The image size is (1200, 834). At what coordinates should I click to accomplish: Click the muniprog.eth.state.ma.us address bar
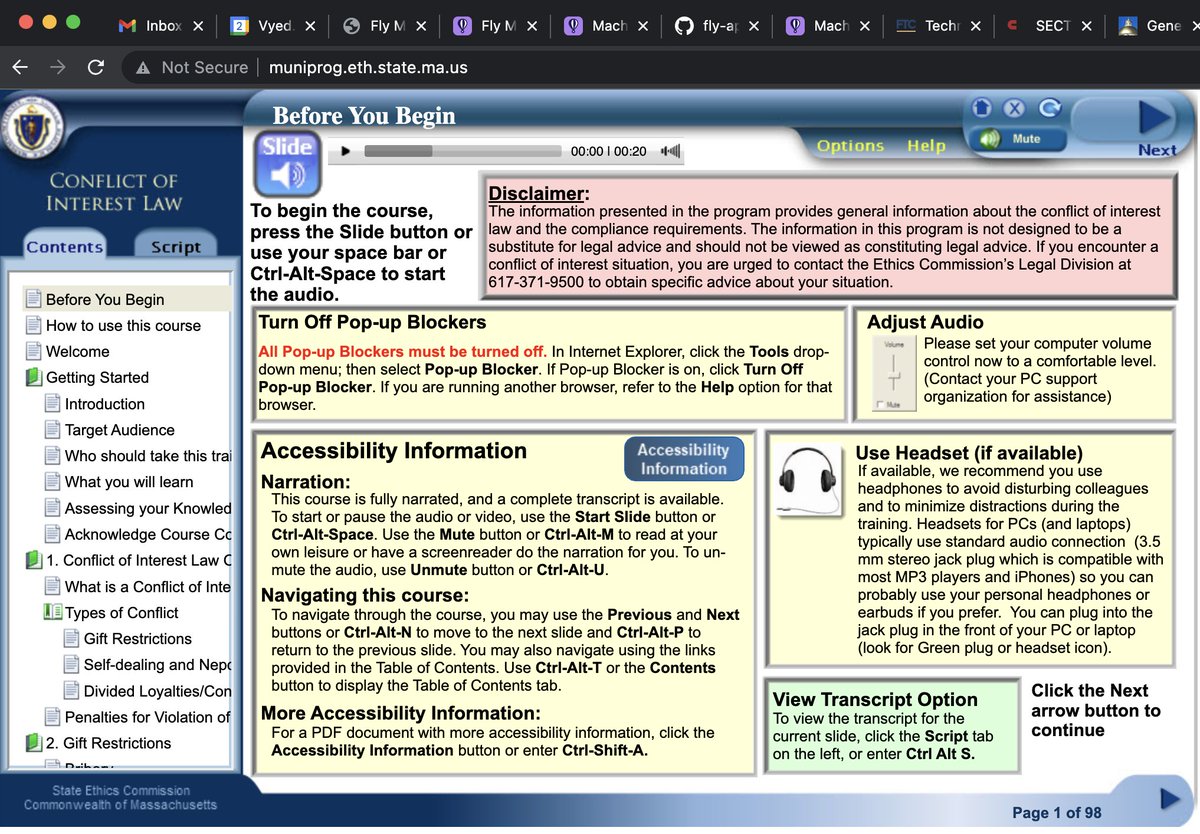coord(367,67)
